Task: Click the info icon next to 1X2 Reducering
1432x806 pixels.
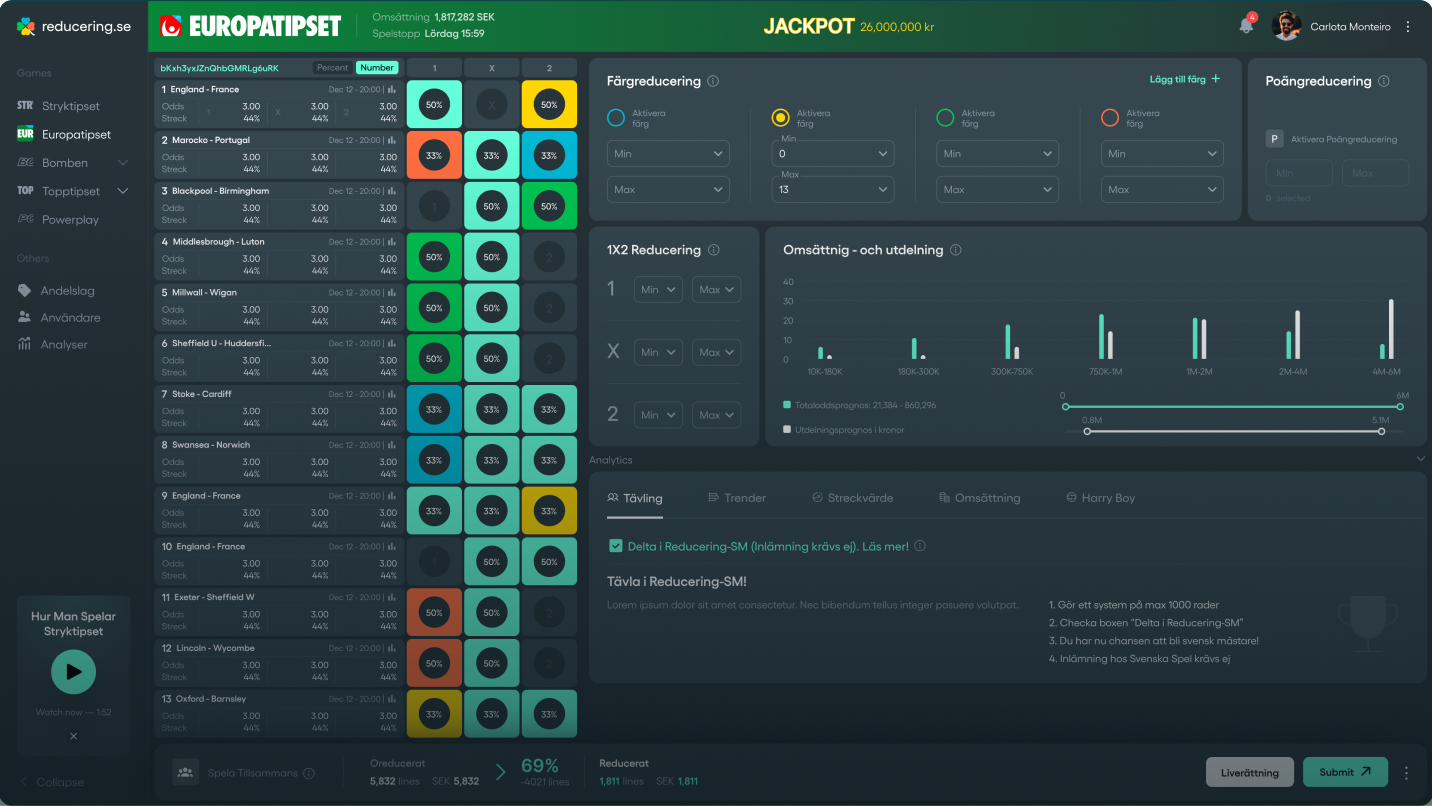Action: pos(712,250)
